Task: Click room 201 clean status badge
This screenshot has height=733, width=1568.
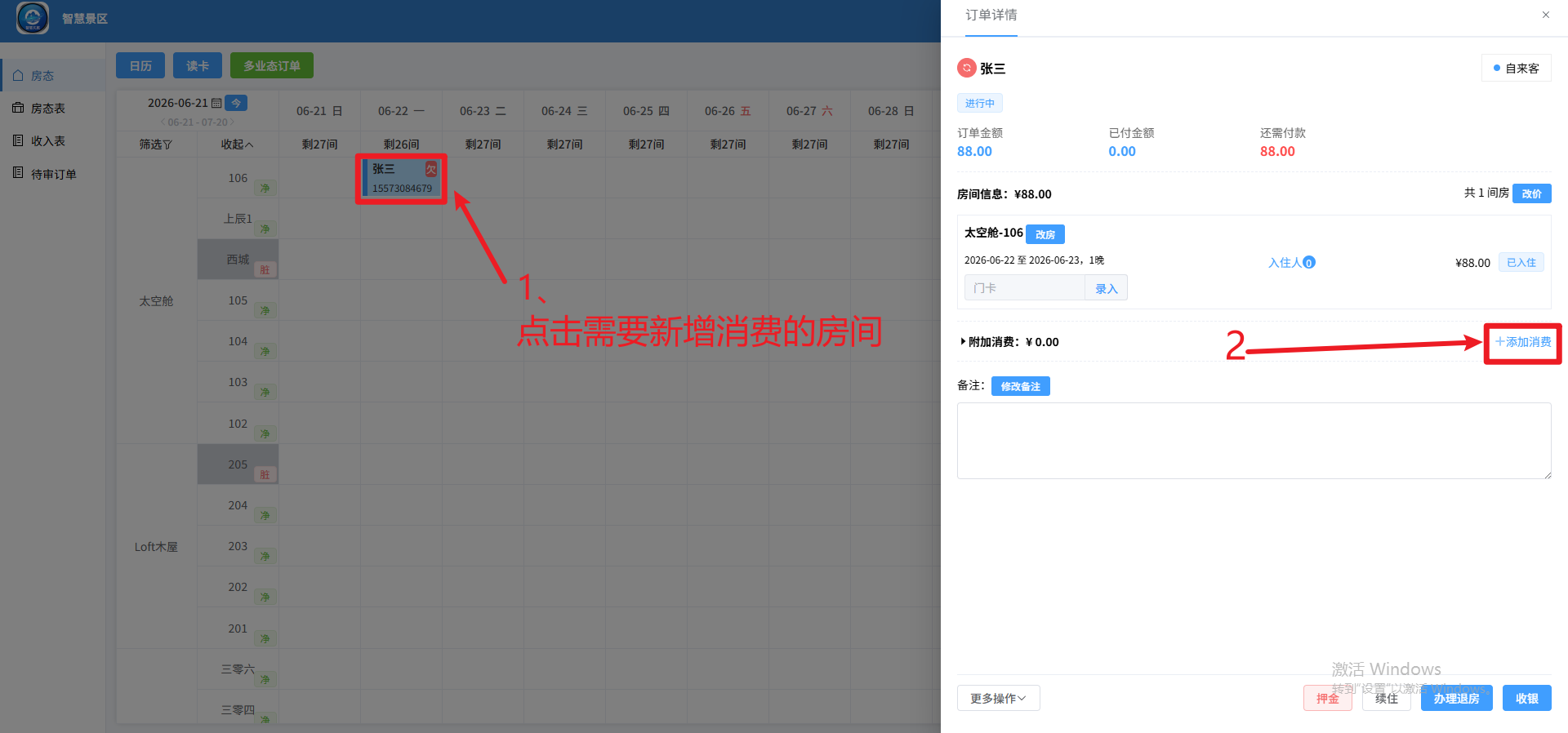Action: pyautogui.click(x=265, y=639)
